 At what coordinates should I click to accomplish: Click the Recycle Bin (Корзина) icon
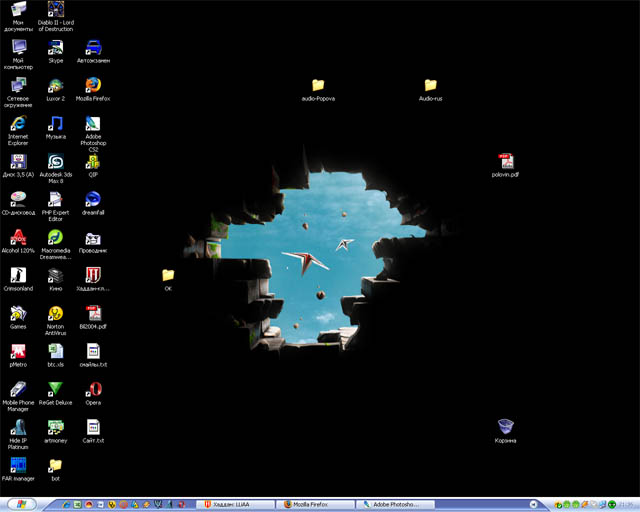click(506, 428)
